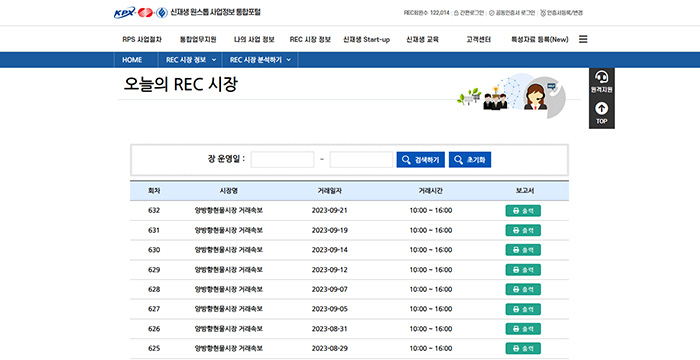Open the REC 시장 정보 top menu
The width and height of the screenshot is (700, 360).
[x=310, y=39]
